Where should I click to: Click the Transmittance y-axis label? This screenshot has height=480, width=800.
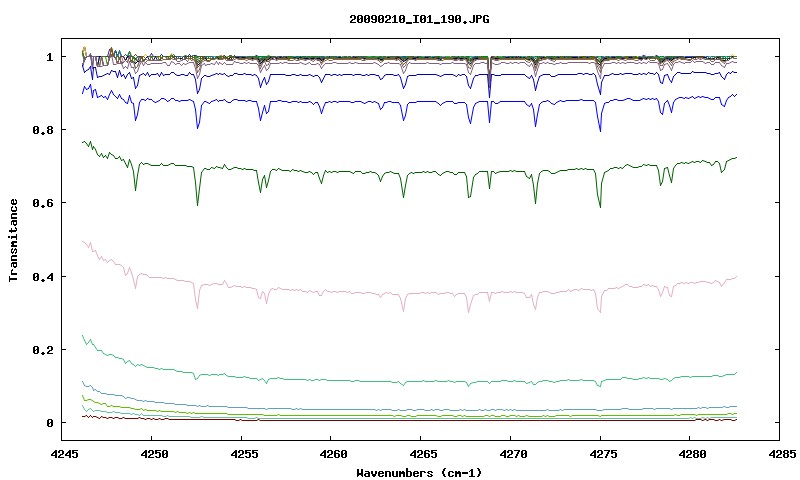(14, 240)
